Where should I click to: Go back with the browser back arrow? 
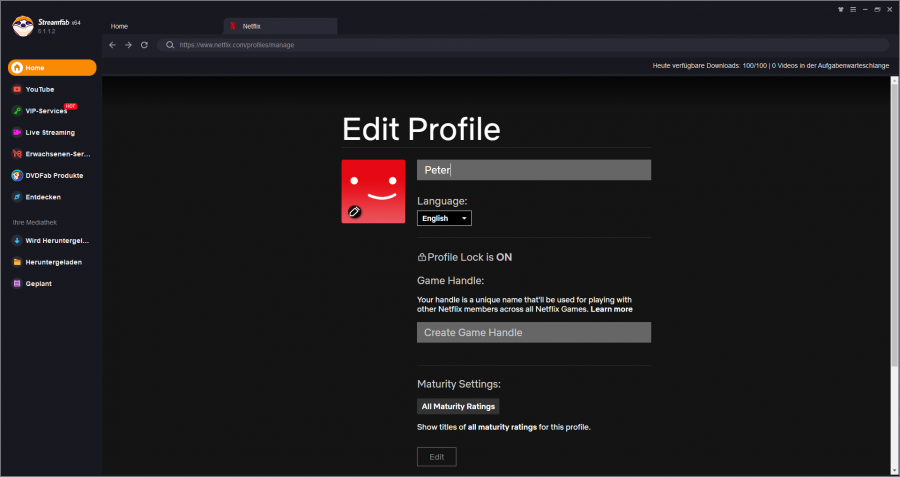click(x=112, y=45)
